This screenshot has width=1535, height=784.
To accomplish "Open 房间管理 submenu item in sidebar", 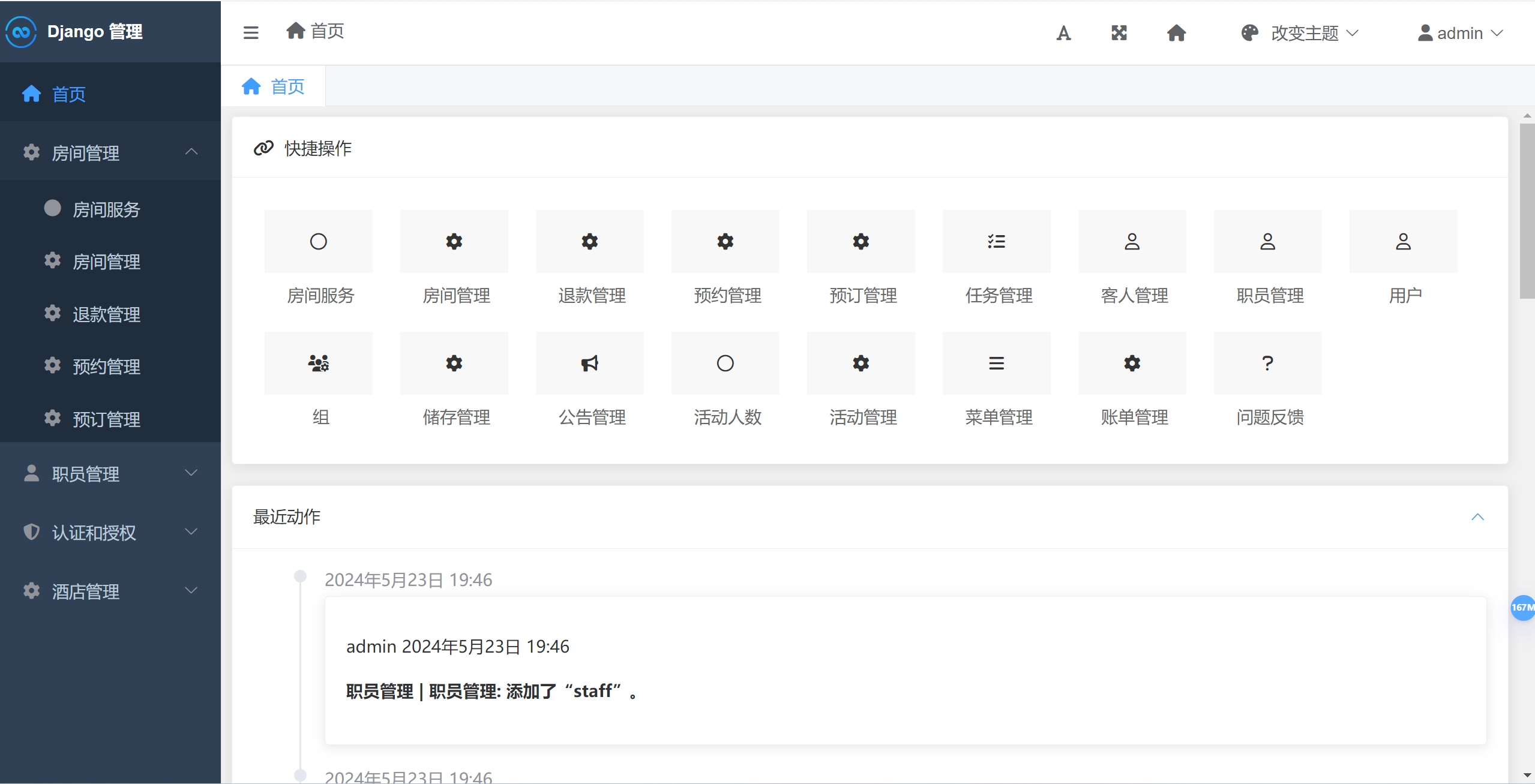I will coord(110,262).
